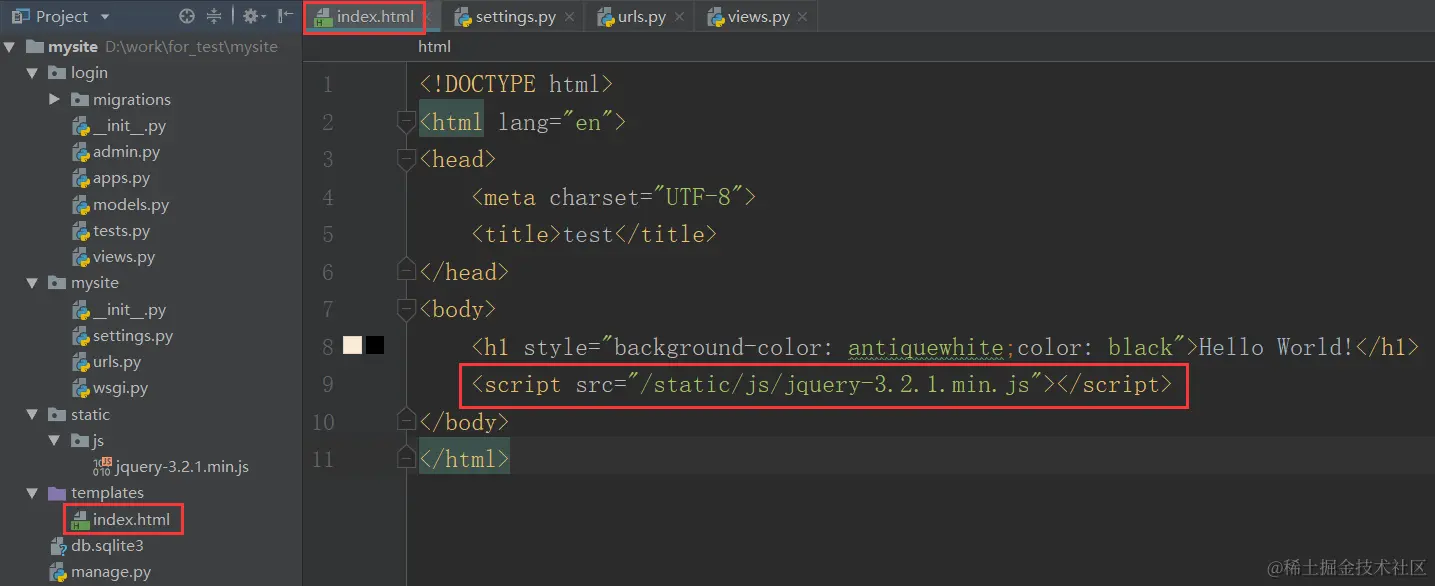
Task: Click the database file icon beside db.sqlite3
Action: pos(59,546)
